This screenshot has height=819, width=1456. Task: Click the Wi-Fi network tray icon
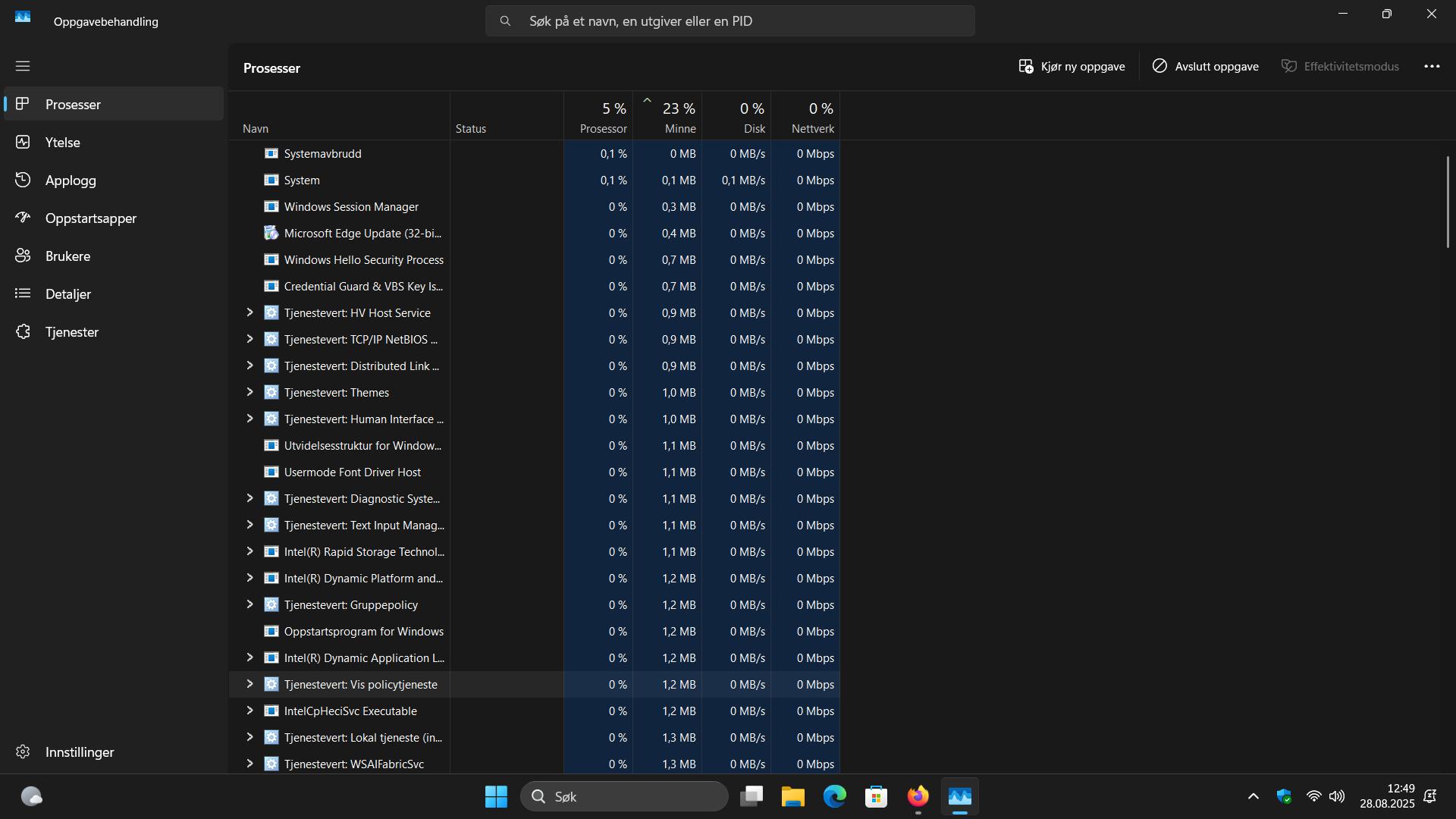click(x=1314, y=796)
